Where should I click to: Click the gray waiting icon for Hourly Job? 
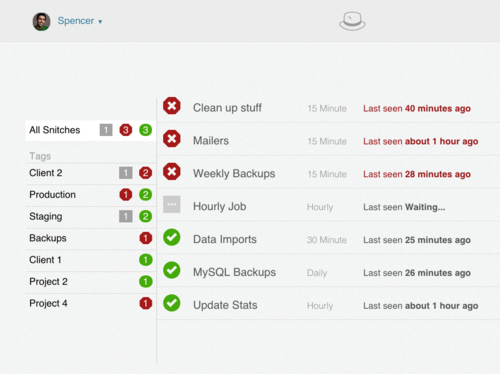click(x=172, y=204)
